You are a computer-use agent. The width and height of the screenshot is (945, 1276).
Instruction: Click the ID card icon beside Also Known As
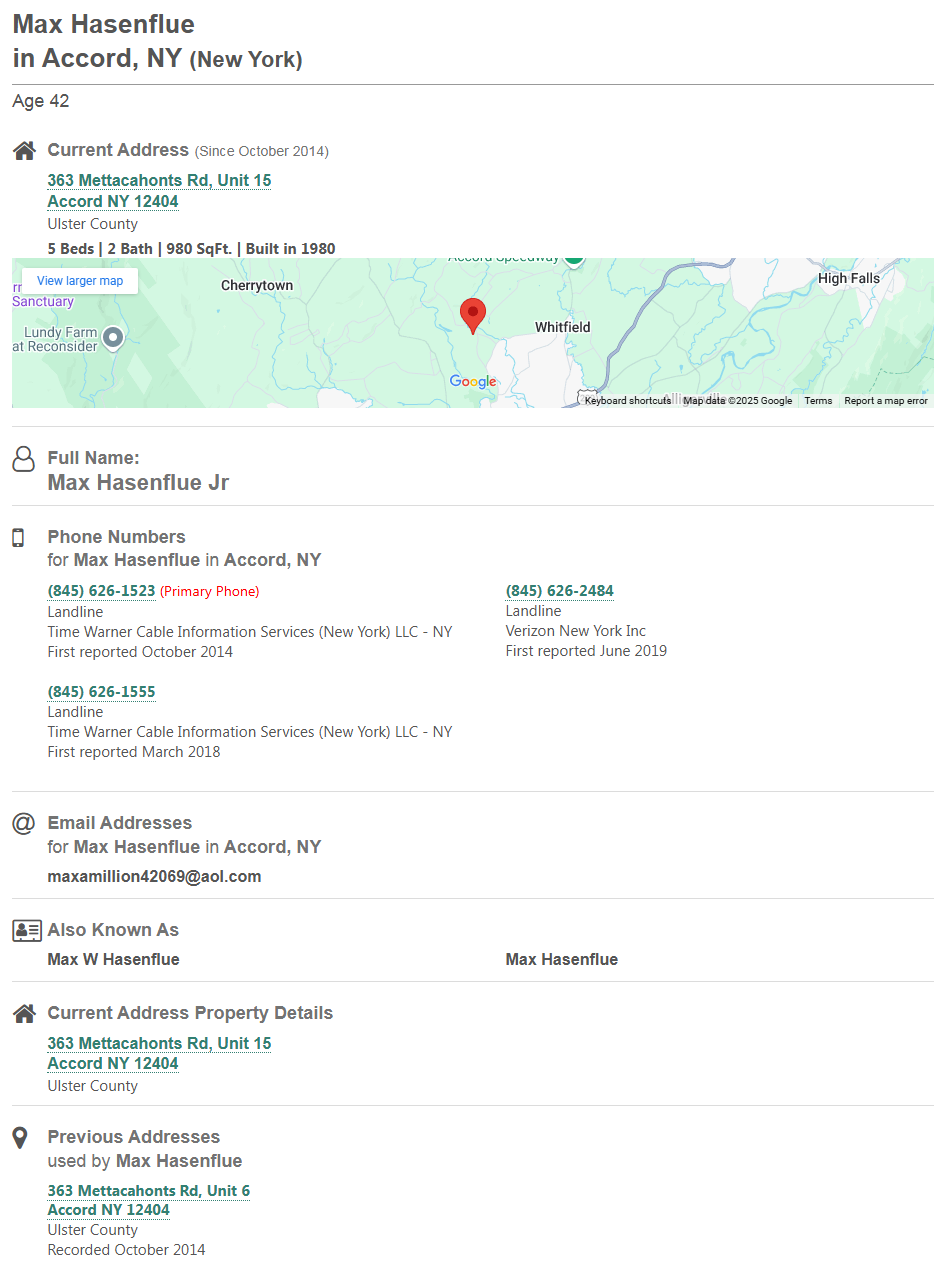click(x=26, y=930)
